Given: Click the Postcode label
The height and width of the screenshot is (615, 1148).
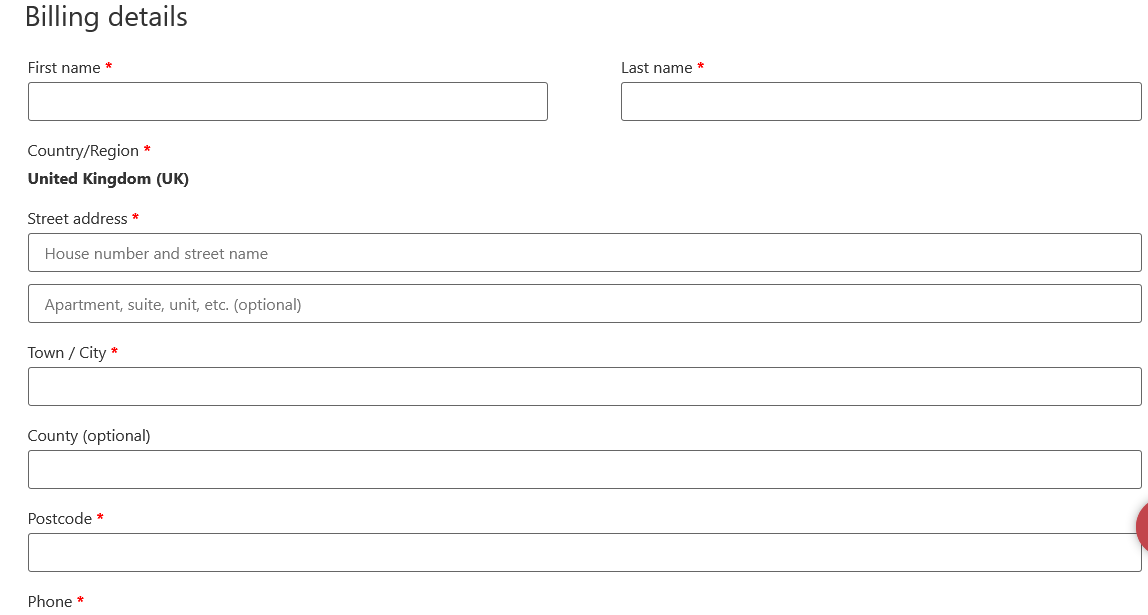Looking at the screenshot, I should point(59,518).
